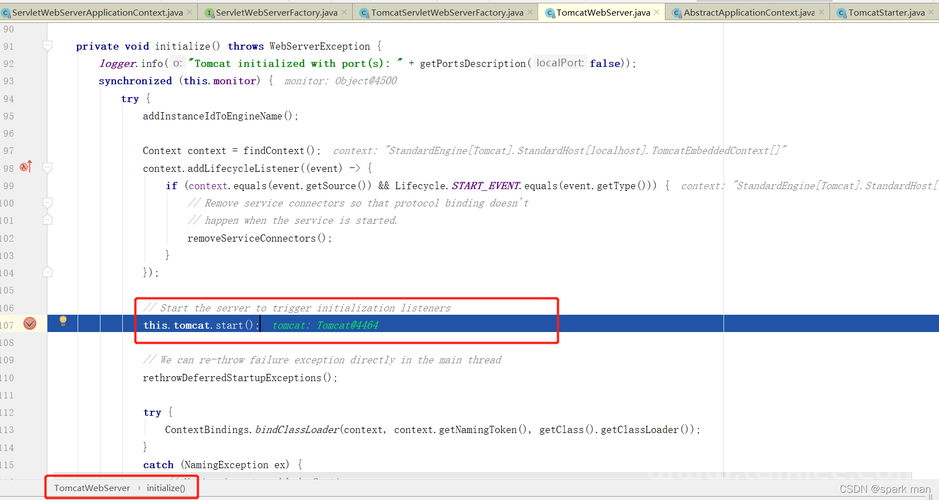Click the ServletWebServerFactory.java interface icon

pos(208,13)
